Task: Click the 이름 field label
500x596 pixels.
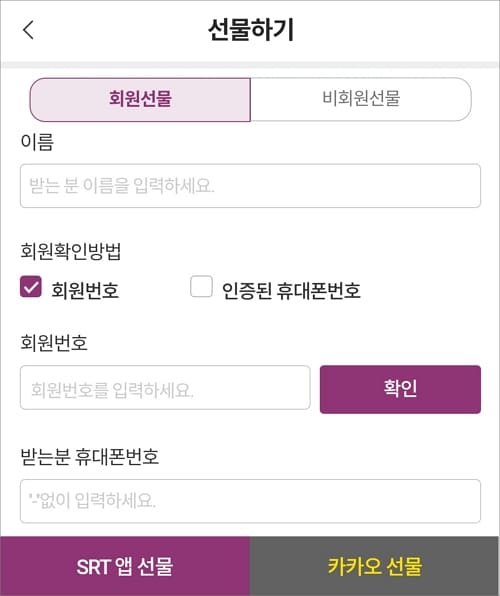Action: pos(37,142)
